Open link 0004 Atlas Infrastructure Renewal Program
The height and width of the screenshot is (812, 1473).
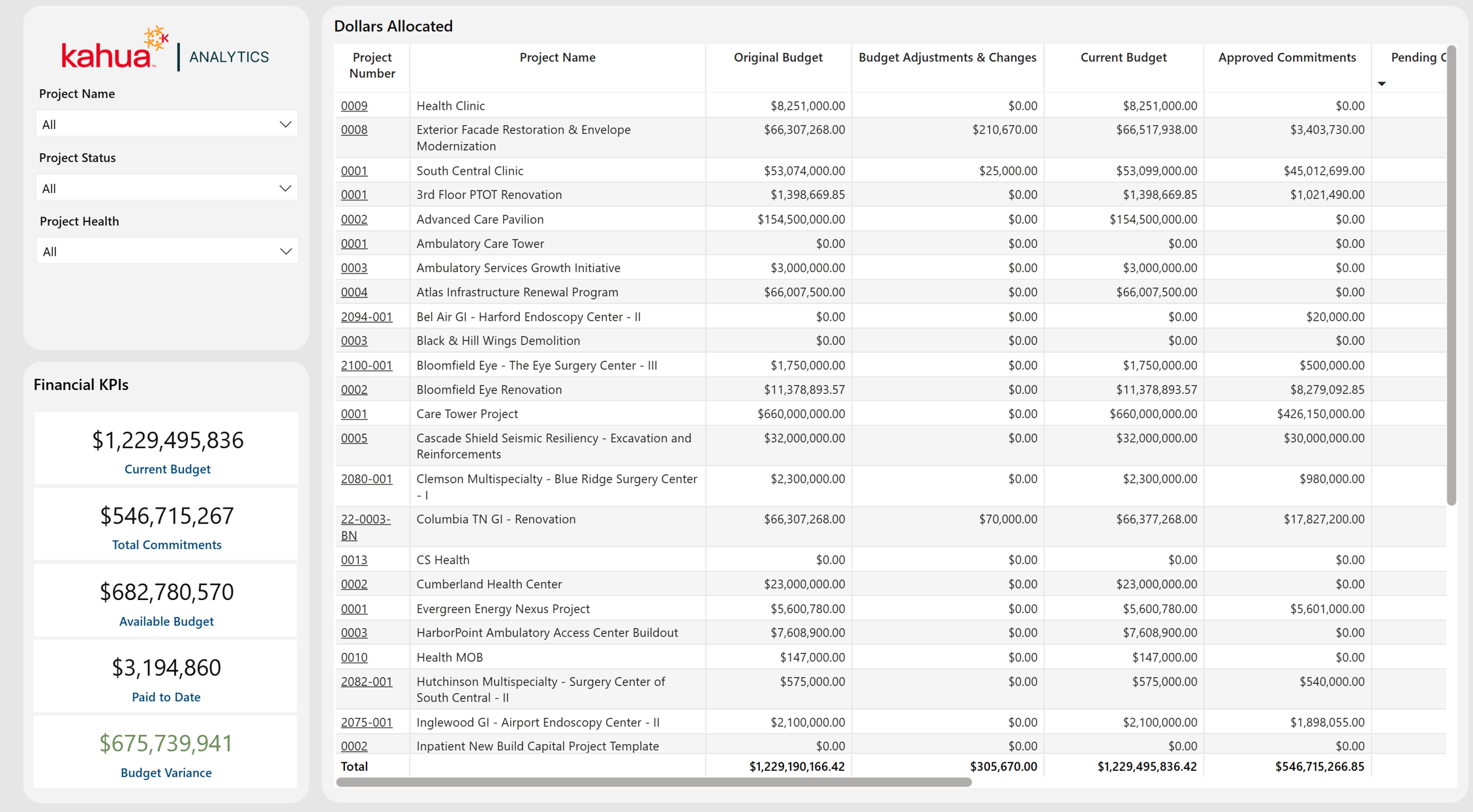[x=354, y=292]
